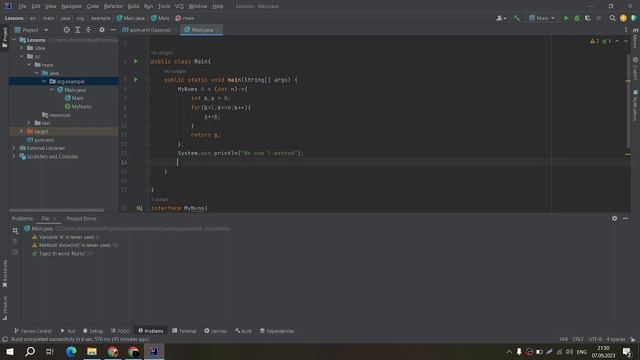The image size is (640, 360).
Task: Click warning "Variable 'A' is never used"
Action: tap(66, 237)
